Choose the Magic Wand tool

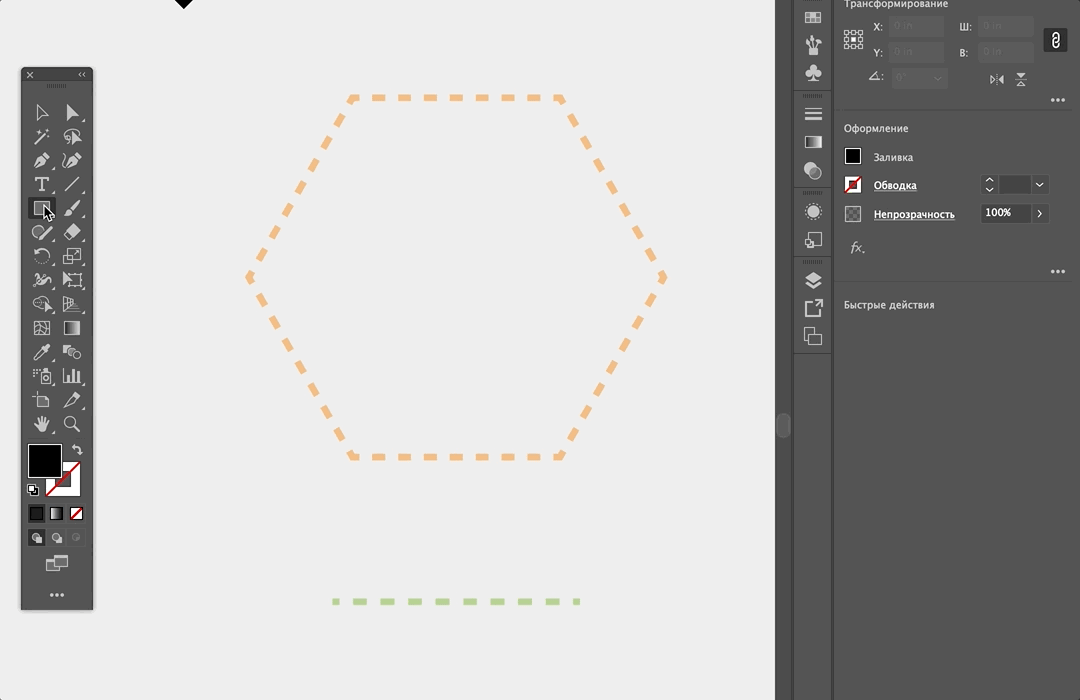pyautogui.click(x=41, y=136)
